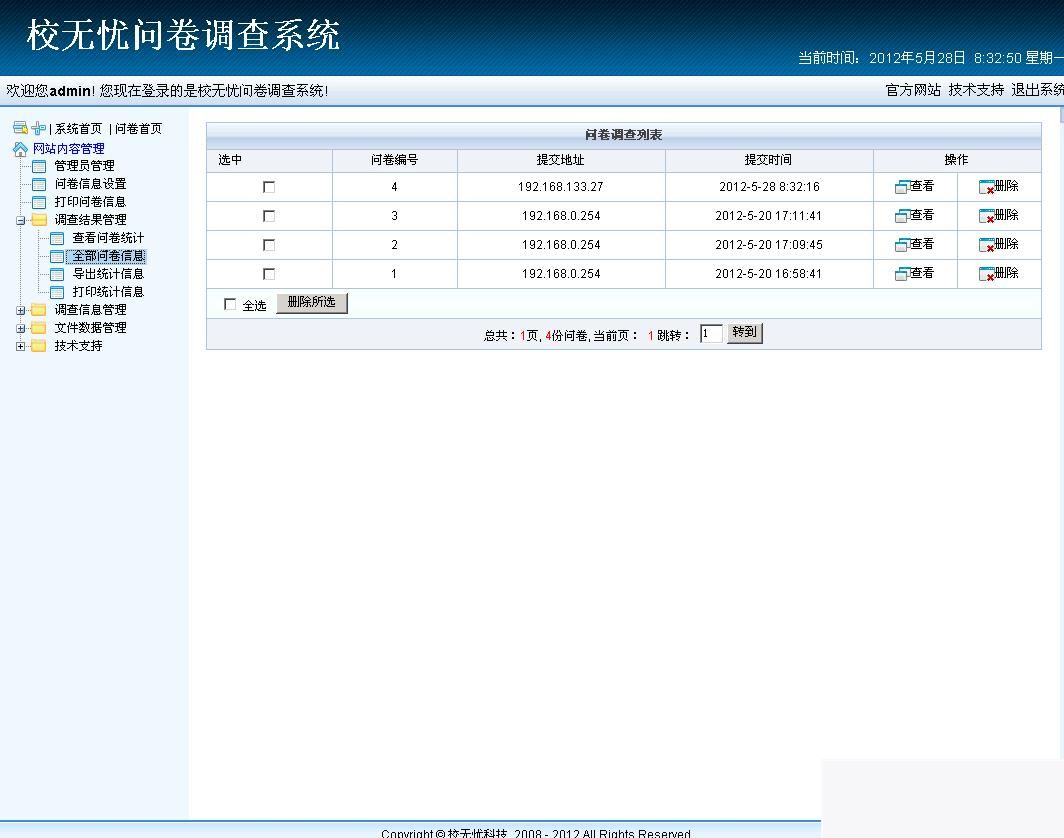Click the page number jump input field
Viewport: 1064px width, 838px height.
711,334
